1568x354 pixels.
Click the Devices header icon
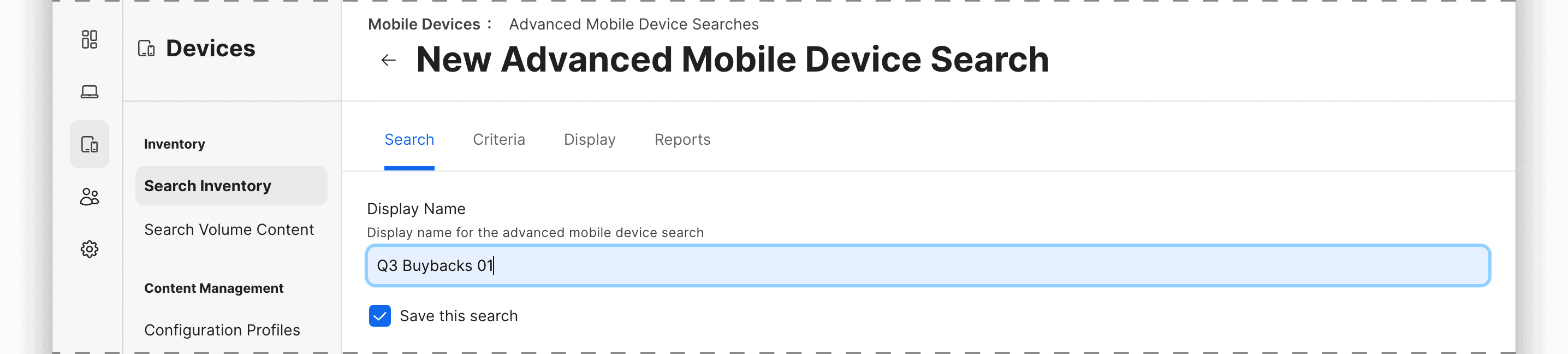click(x=147, y=49)
